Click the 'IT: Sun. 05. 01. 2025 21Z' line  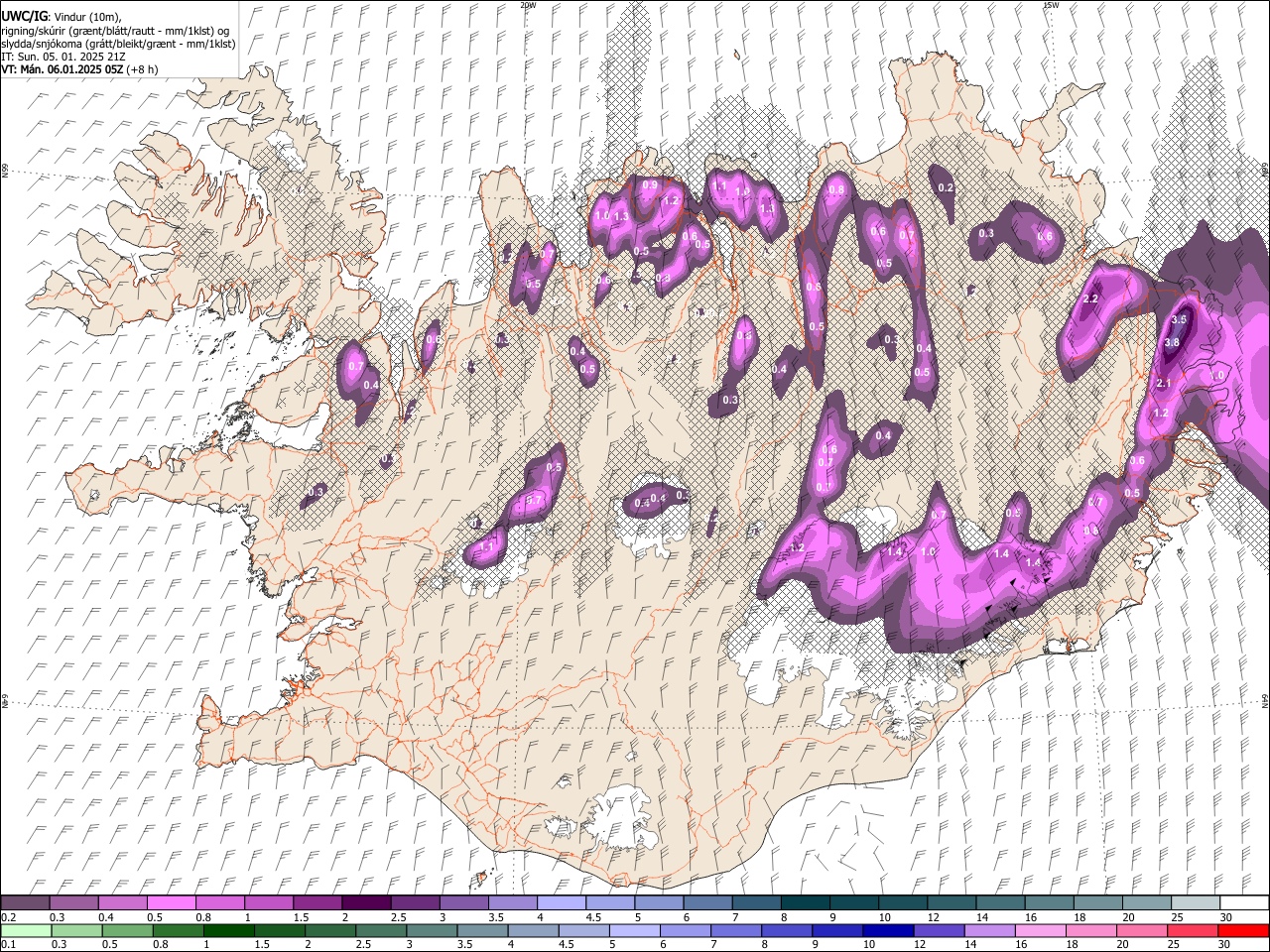[x=63, y=58]
